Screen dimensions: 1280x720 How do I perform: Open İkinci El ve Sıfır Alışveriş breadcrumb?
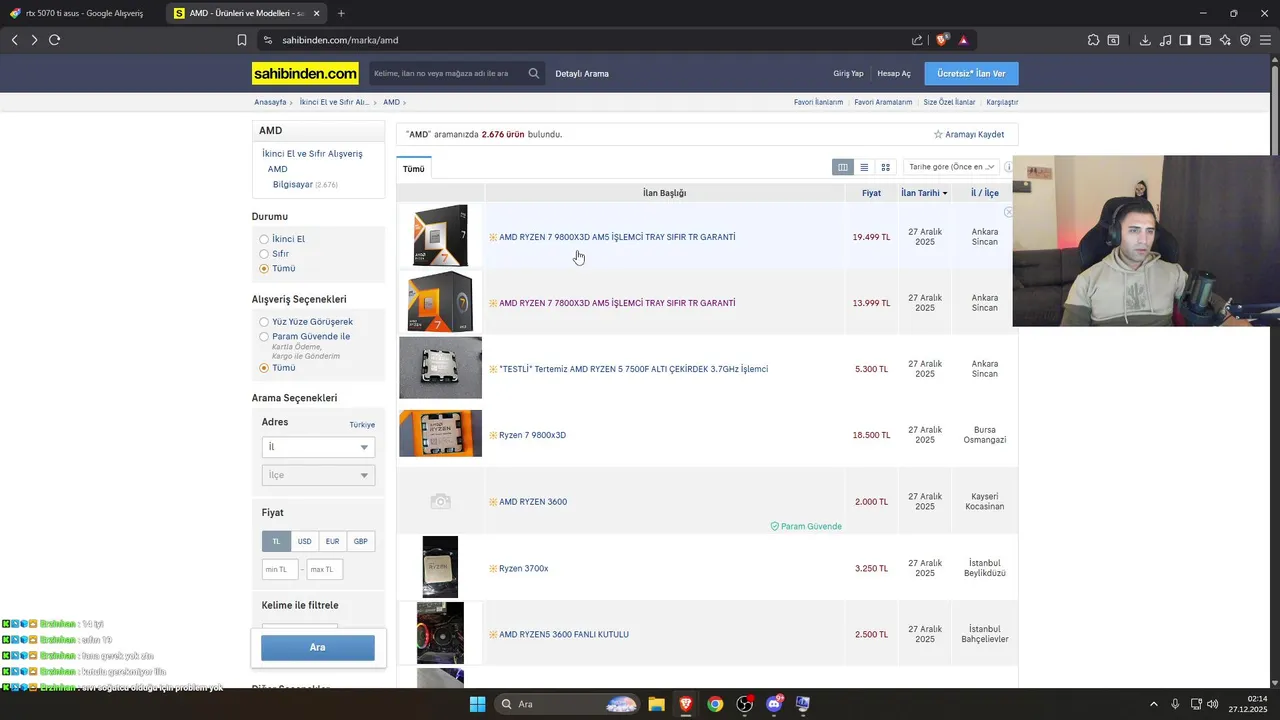tap(335, 102)
